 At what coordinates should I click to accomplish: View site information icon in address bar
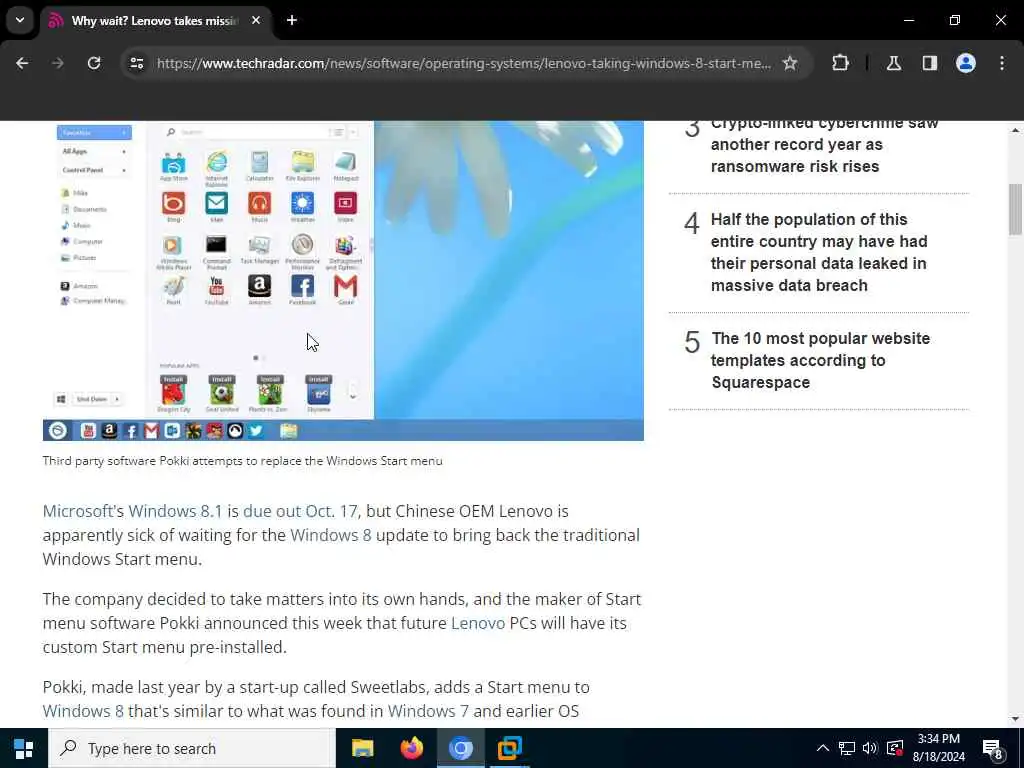pyautogui.click(x=136, y=63)
